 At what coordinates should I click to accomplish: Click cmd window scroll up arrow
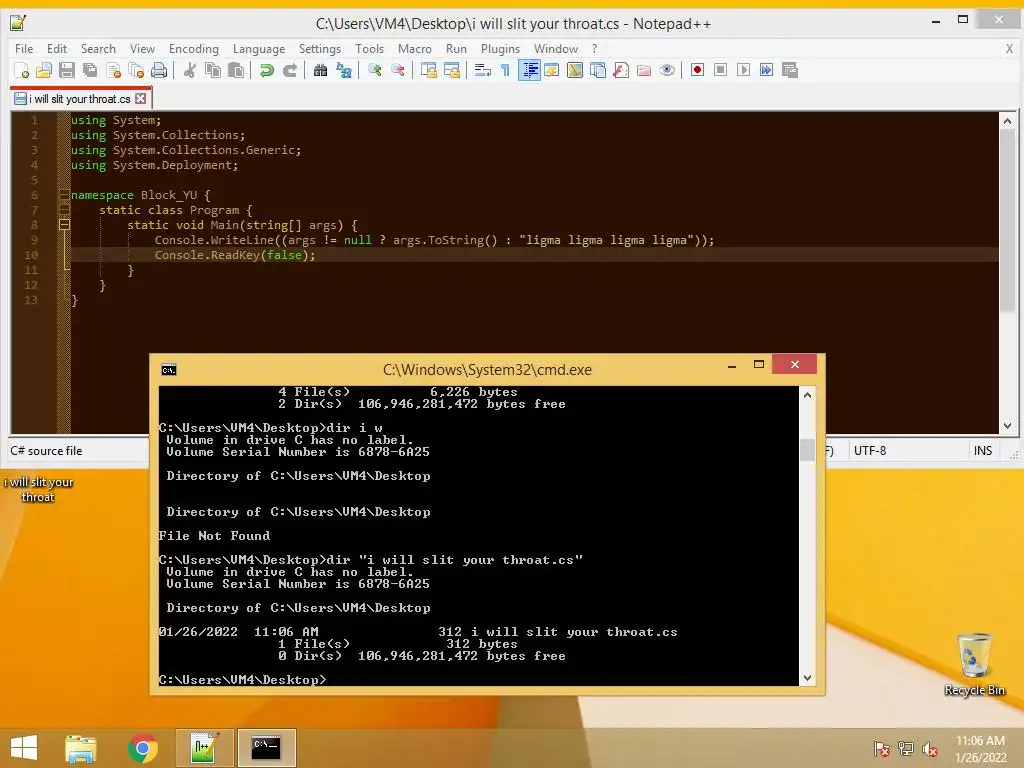coord(807,394)
